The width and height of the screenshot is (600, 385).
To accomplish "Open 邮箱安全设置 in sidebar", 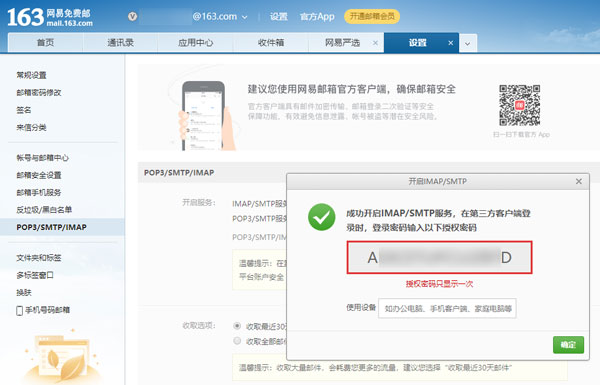I will point(39,175).
